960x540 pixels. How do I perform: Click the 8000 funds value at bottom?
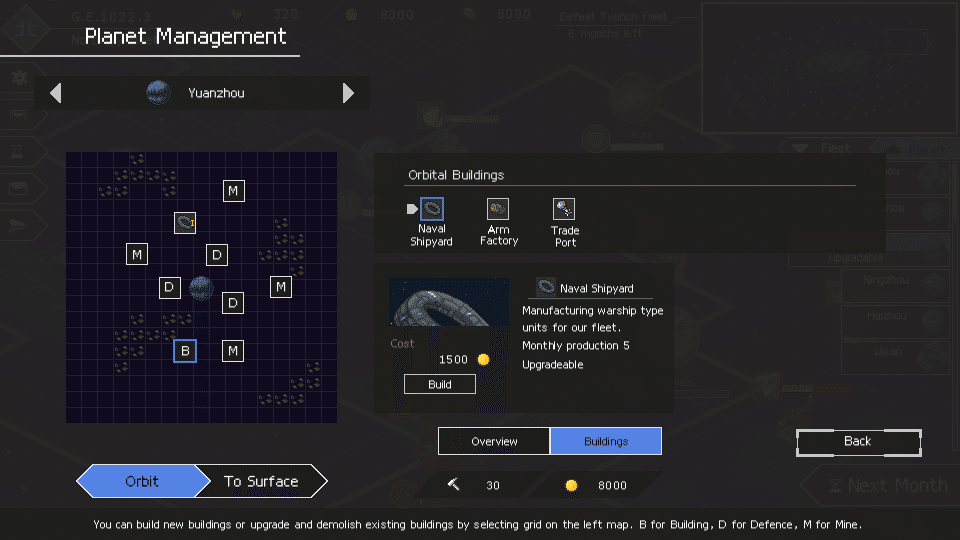tap(612, 486)
